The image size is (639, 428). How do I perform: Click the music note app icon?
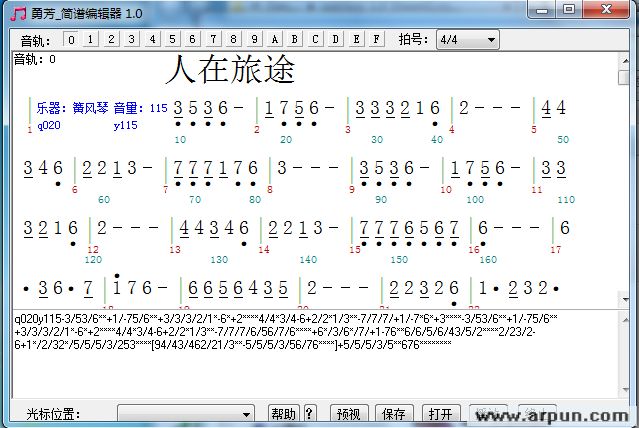tap(18, 13)
